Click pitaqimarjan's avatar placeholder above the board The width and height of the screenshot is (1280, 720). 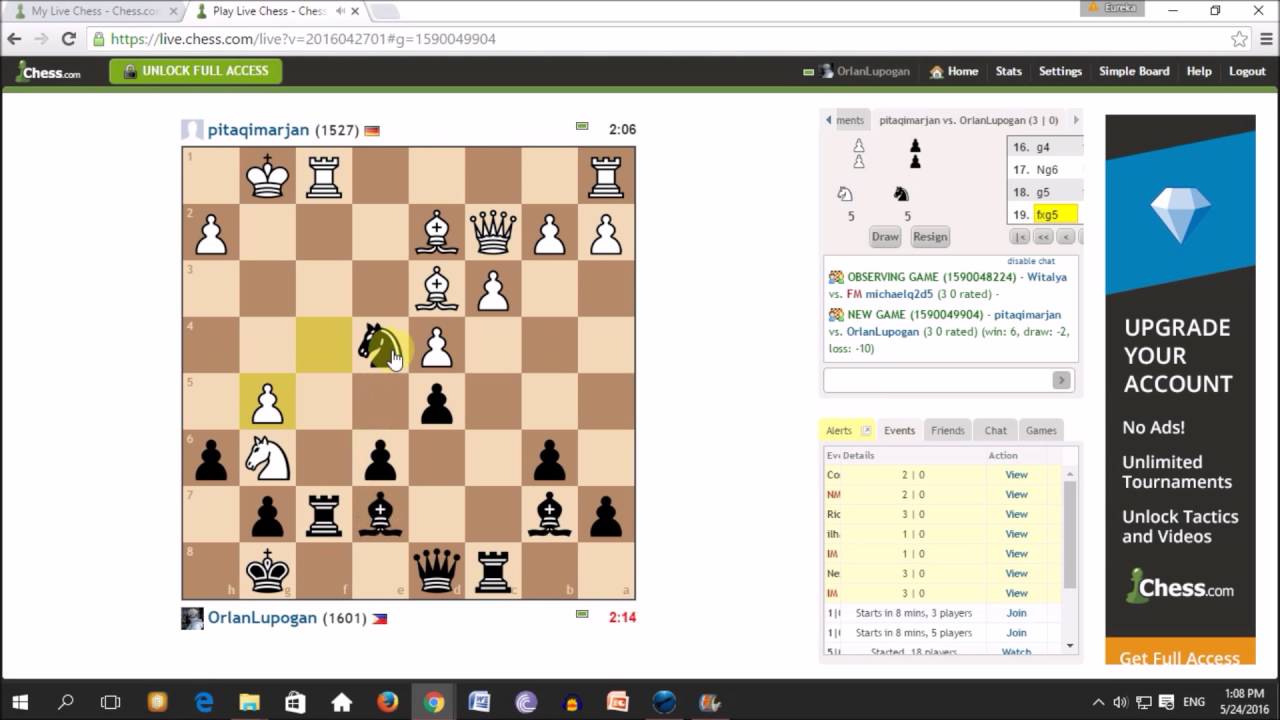tap(192, 130)
